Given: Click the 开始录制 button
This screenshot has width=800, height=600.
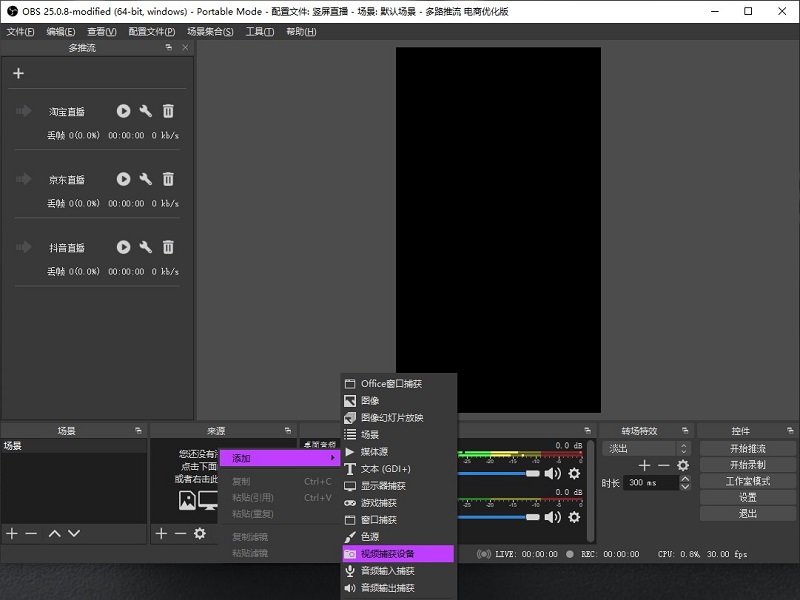Looking at the screenshot, I should 748,464.
